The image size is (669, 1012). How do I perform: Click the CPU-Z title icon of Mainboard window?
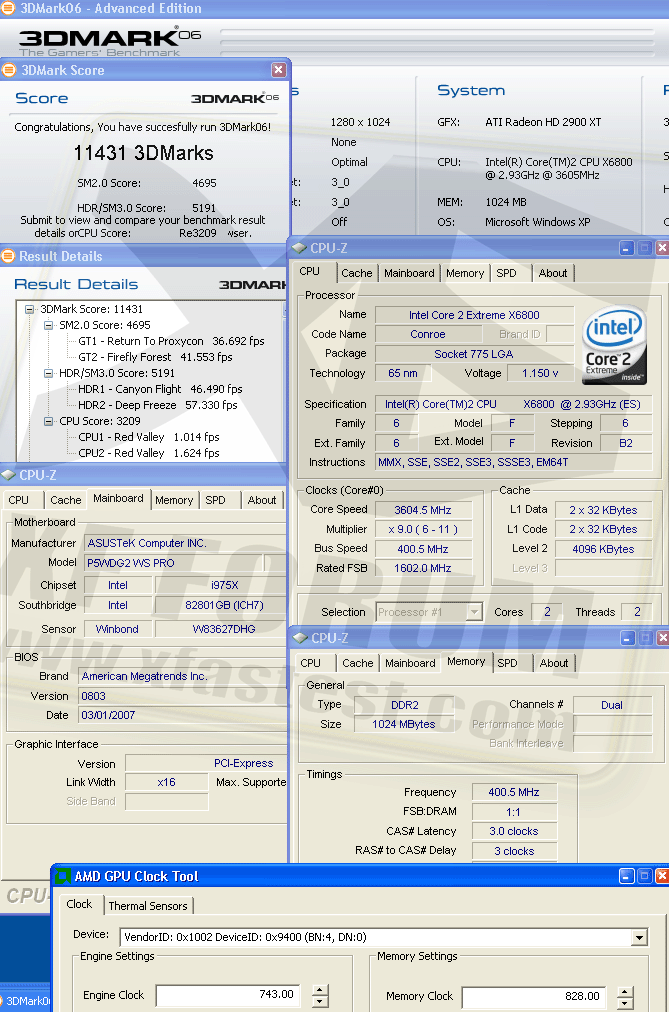pyautogui.click(x=8, y=475)
